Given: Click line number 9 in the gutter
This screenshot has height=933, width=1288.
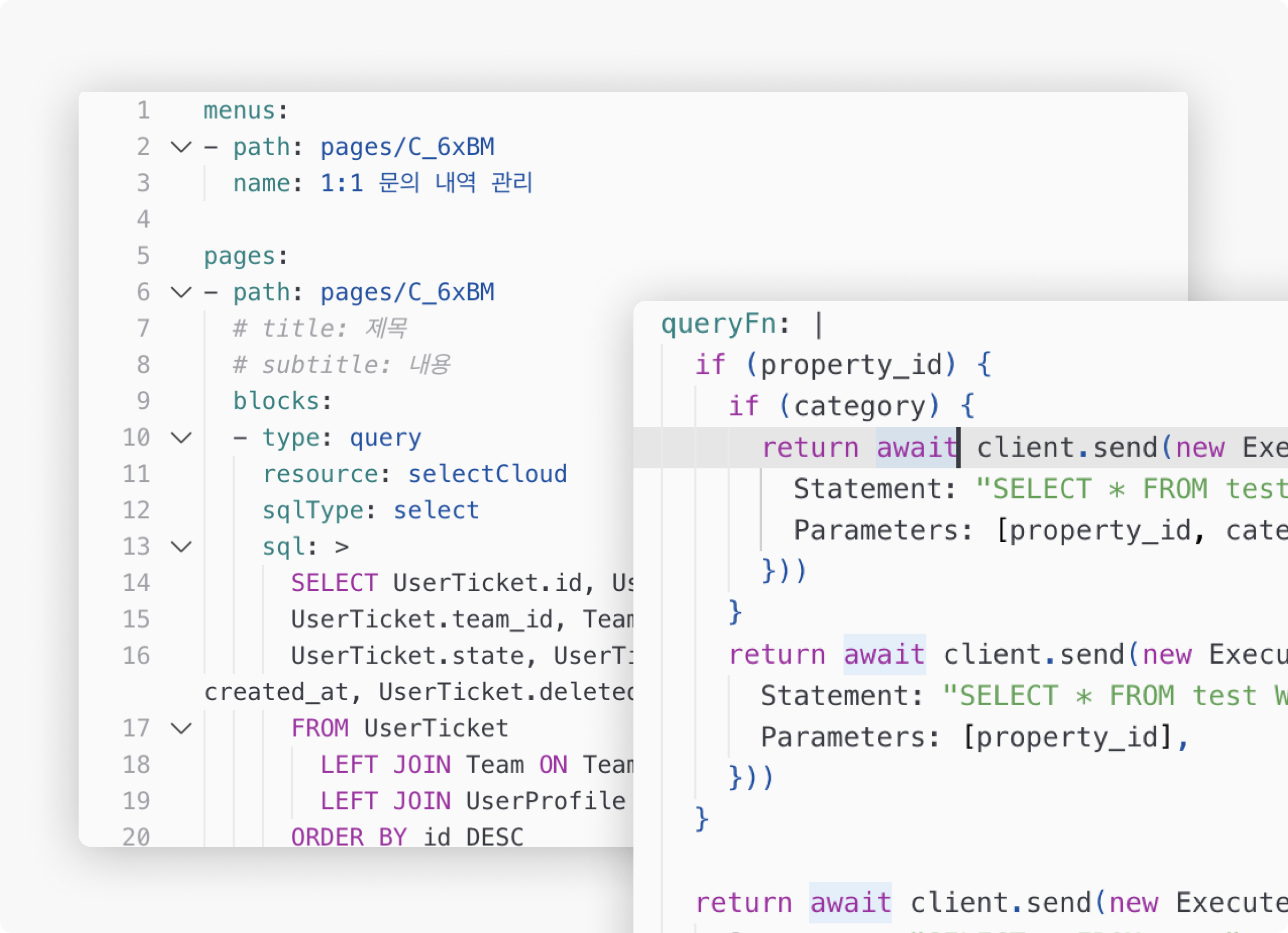Looking at the screenshot, I should 143,401.
